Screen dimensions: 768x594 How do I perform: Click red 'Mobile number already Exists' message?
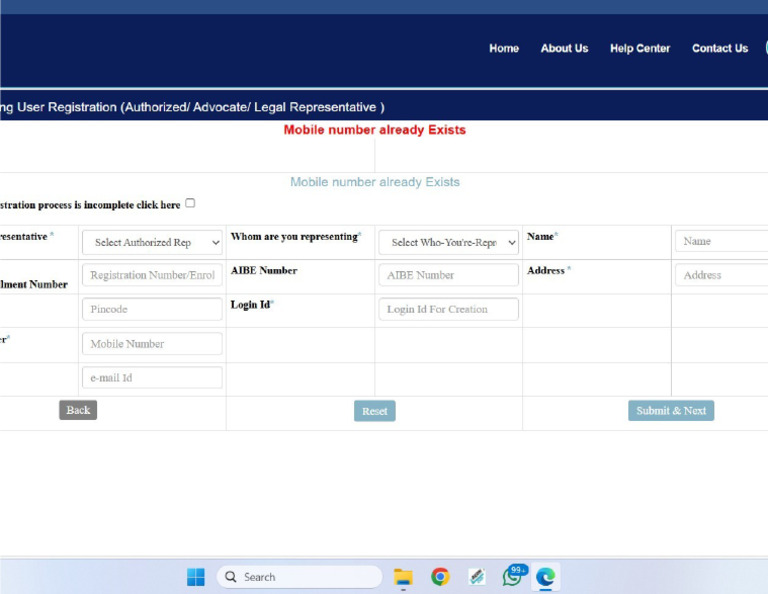click(x=375, y=130)
